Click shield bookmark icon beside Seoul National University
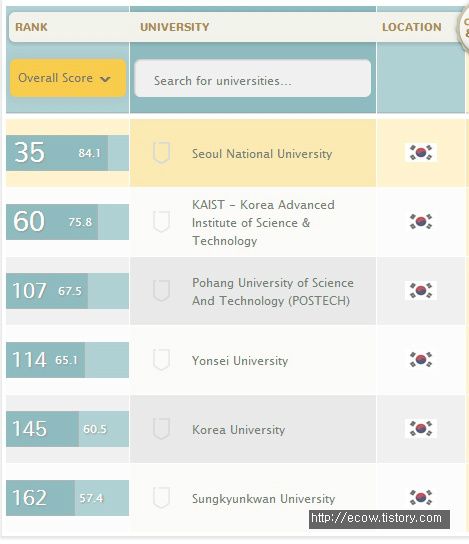Screen dimensions: 469x544 pos(162,153)
